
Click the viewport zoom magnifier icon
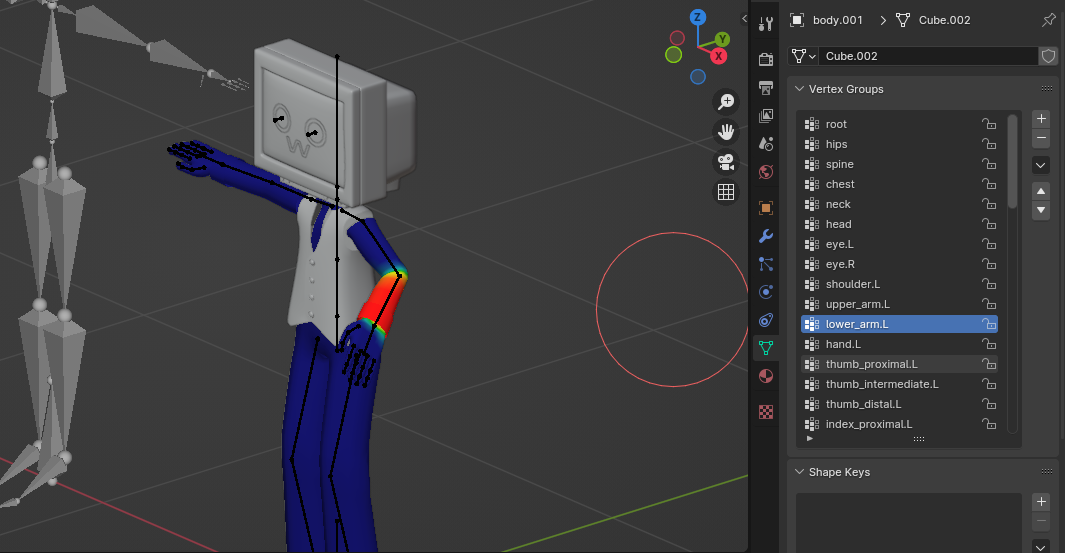click(726, 102)
